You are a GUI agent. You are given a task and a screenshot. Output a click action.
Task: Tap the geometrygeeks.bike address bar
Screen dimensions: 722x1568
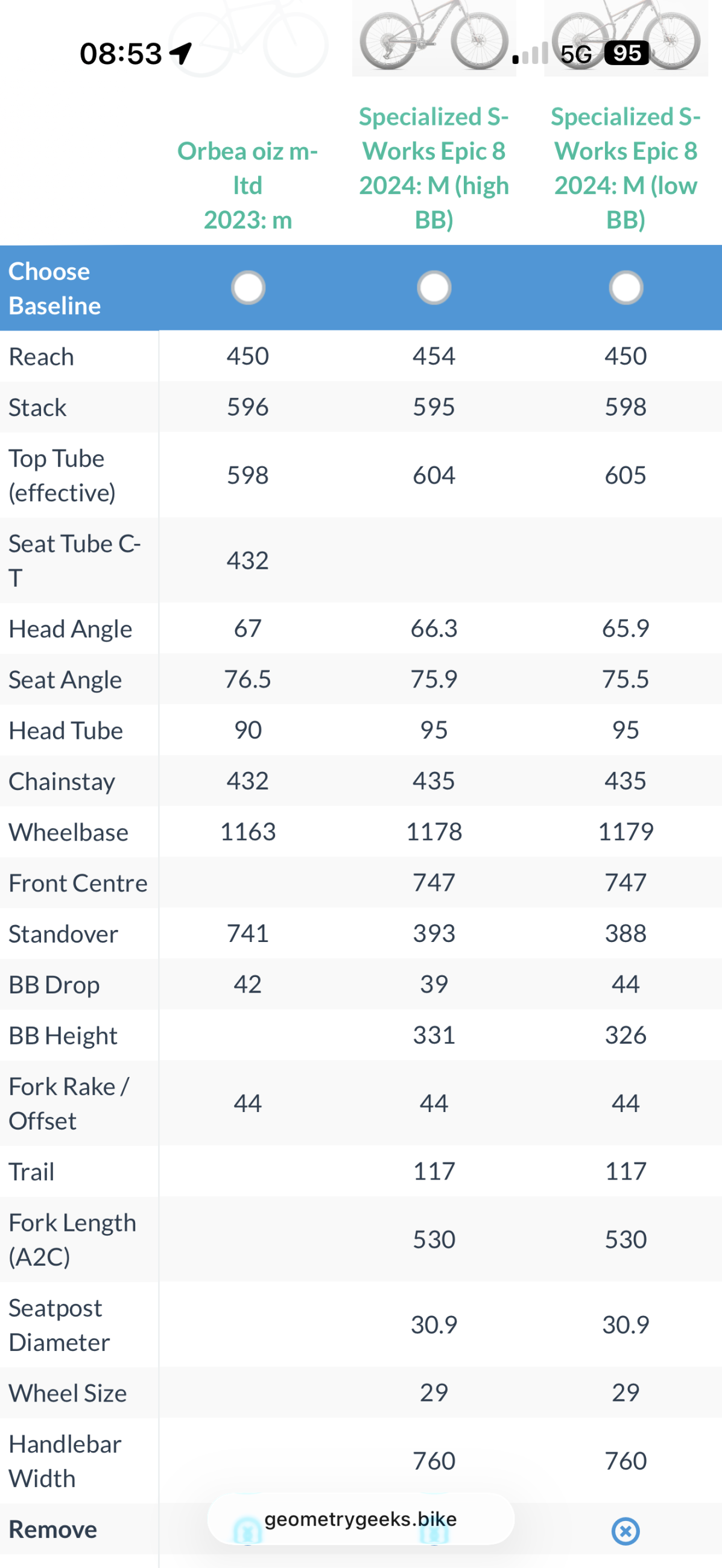pyautogui.click(x=360, y=1519)
